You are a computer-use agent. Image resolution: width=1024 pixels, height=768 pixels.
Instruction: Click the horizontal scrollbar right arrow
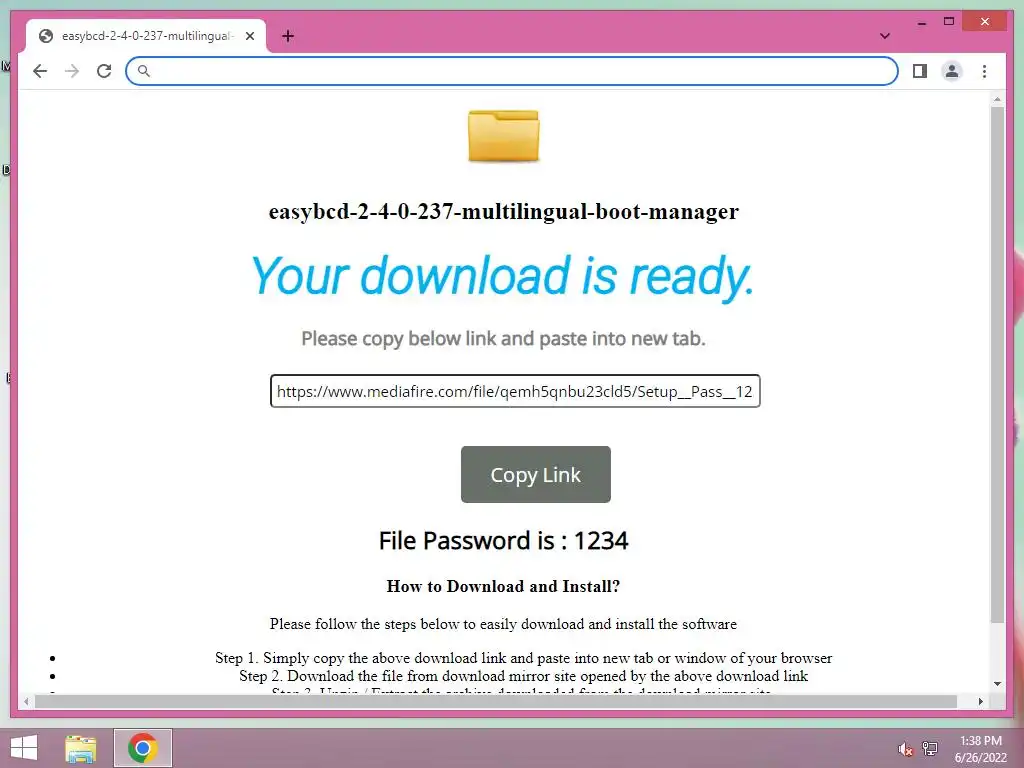point(980,701)
